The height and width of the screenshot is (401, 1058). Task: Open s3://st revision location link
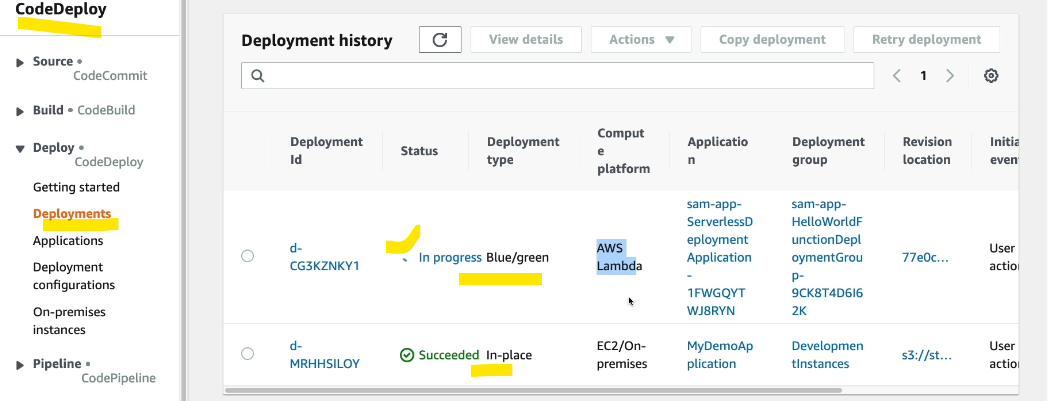click(927, 354)
